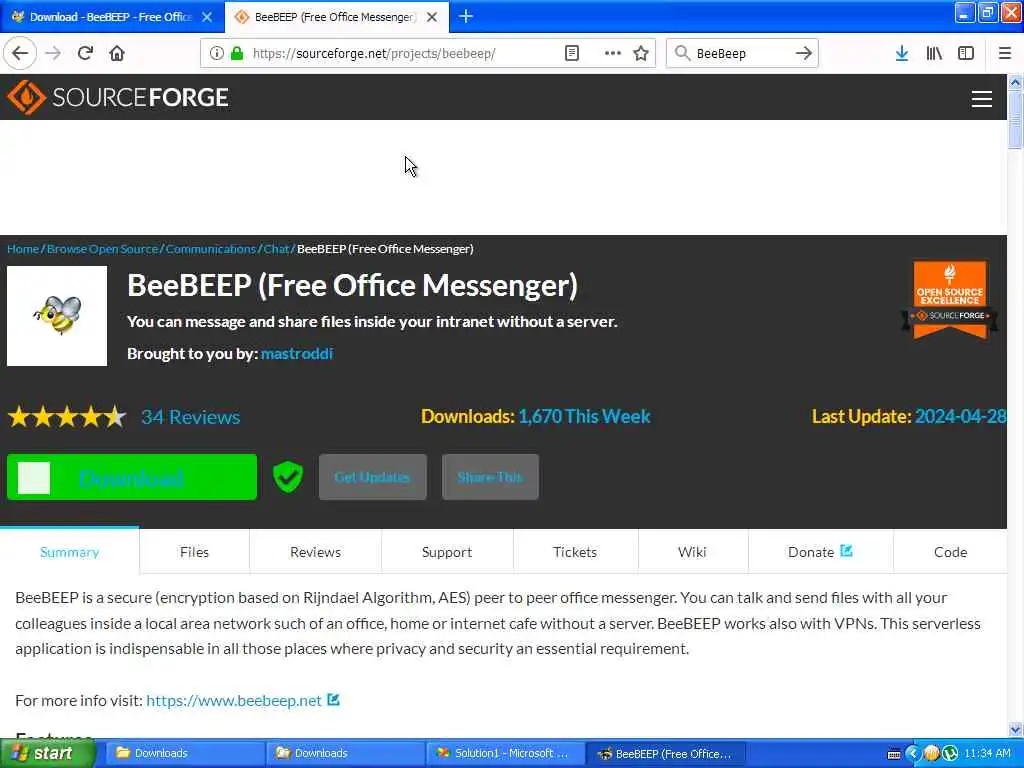Click the system tray clock

[x=987, y=753]
